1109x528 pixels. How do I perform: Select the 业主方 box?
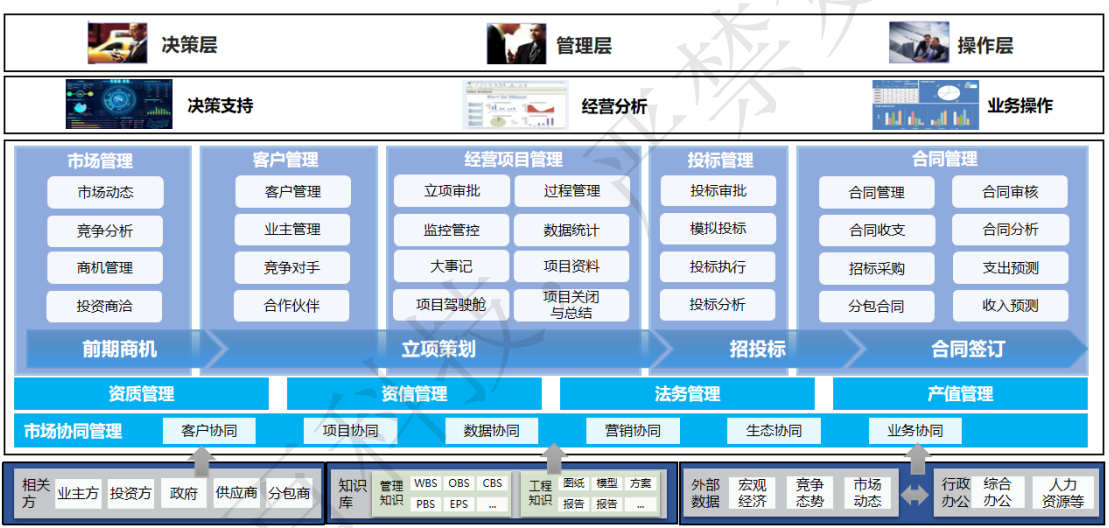pyautogui.click(x=79, y=493)
